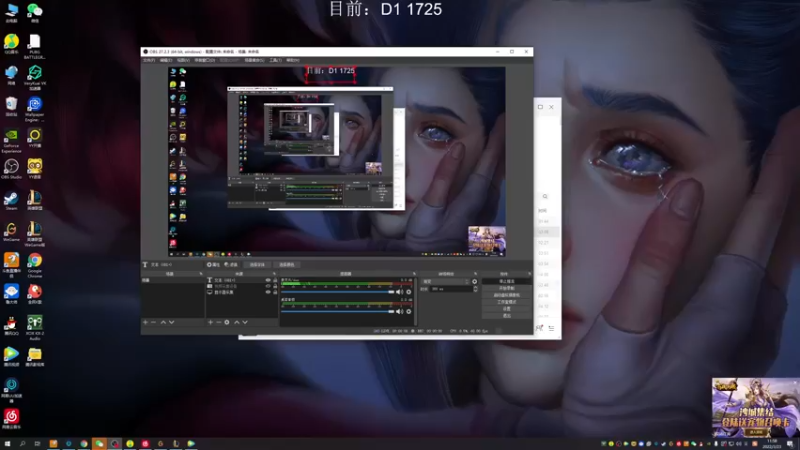Click OBS icon in Windows taskbar
The width and height of the screenshot is (800, 450).
click(114, 444)
